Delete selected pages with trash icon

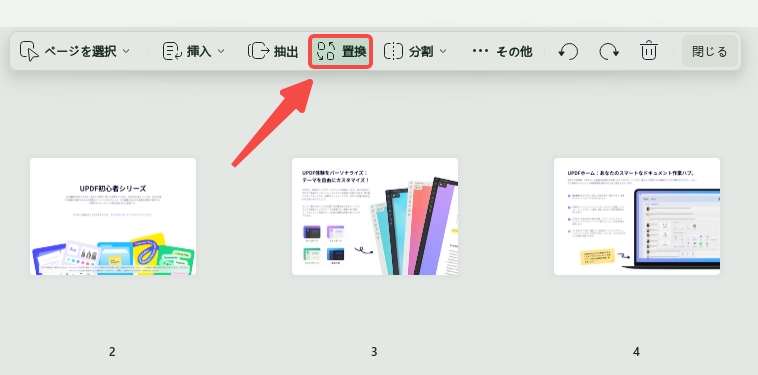click(649, 51)
